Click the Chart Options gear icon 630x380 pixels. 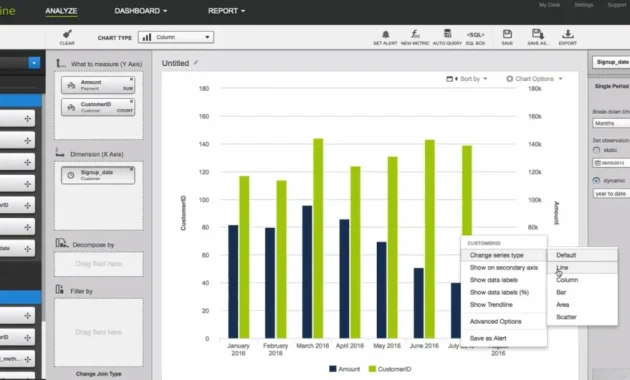coord(509,79)
